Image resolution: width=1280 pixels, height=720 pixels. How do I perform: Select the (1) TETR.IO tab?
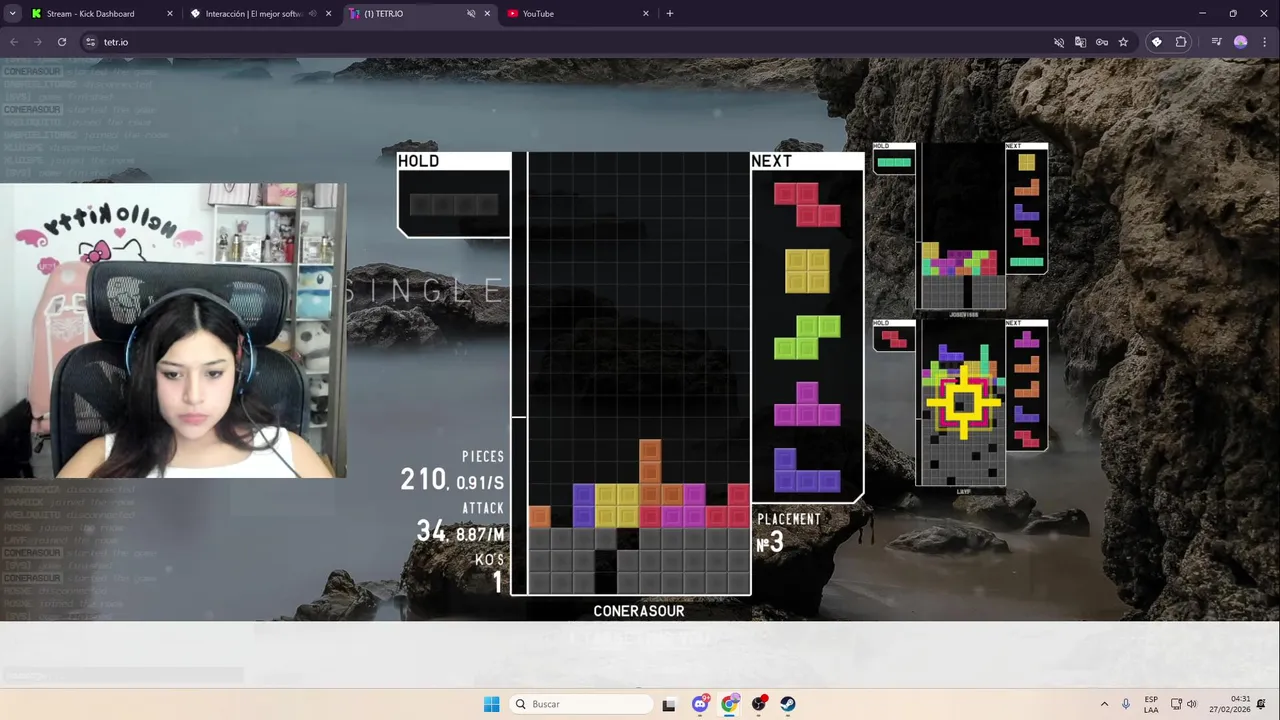point(420,14)
